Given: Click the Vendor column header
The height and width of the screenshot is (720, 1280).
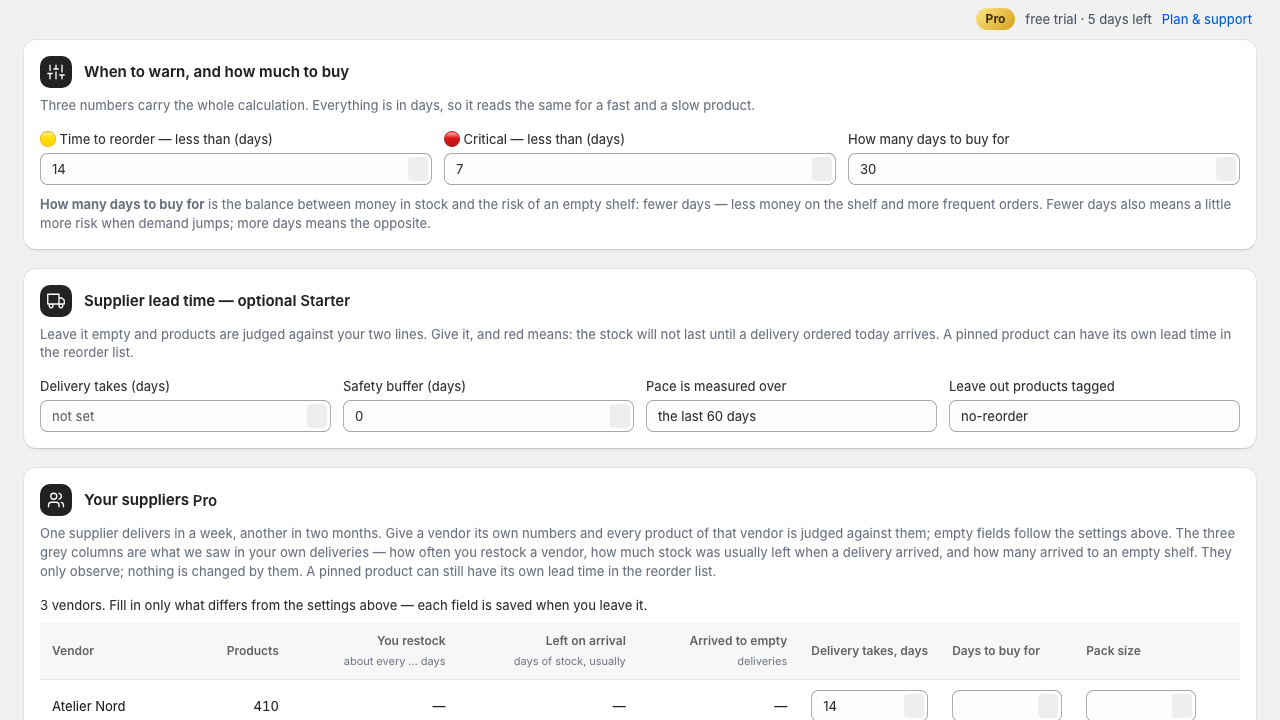Looking at the screenshot, I should pyautogui.click(x=73, y=651).
